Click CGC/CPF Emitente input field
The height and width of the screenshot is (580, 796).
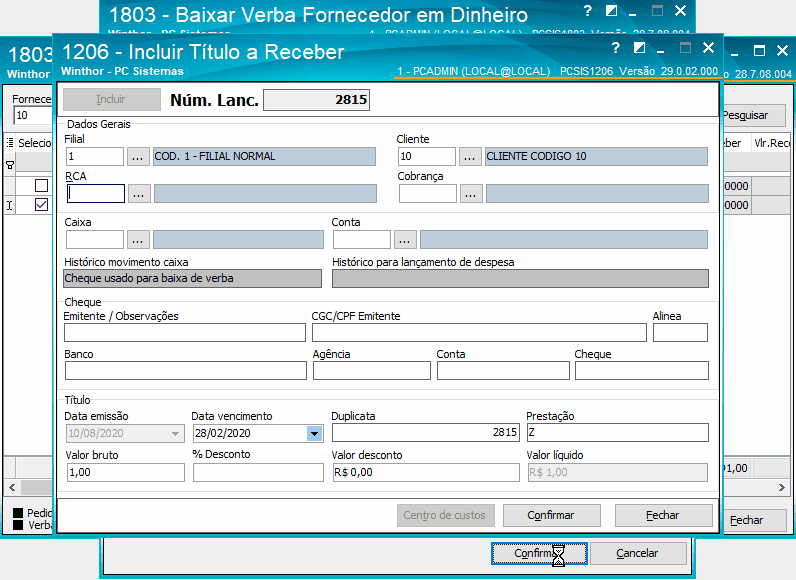pos(479,333)
